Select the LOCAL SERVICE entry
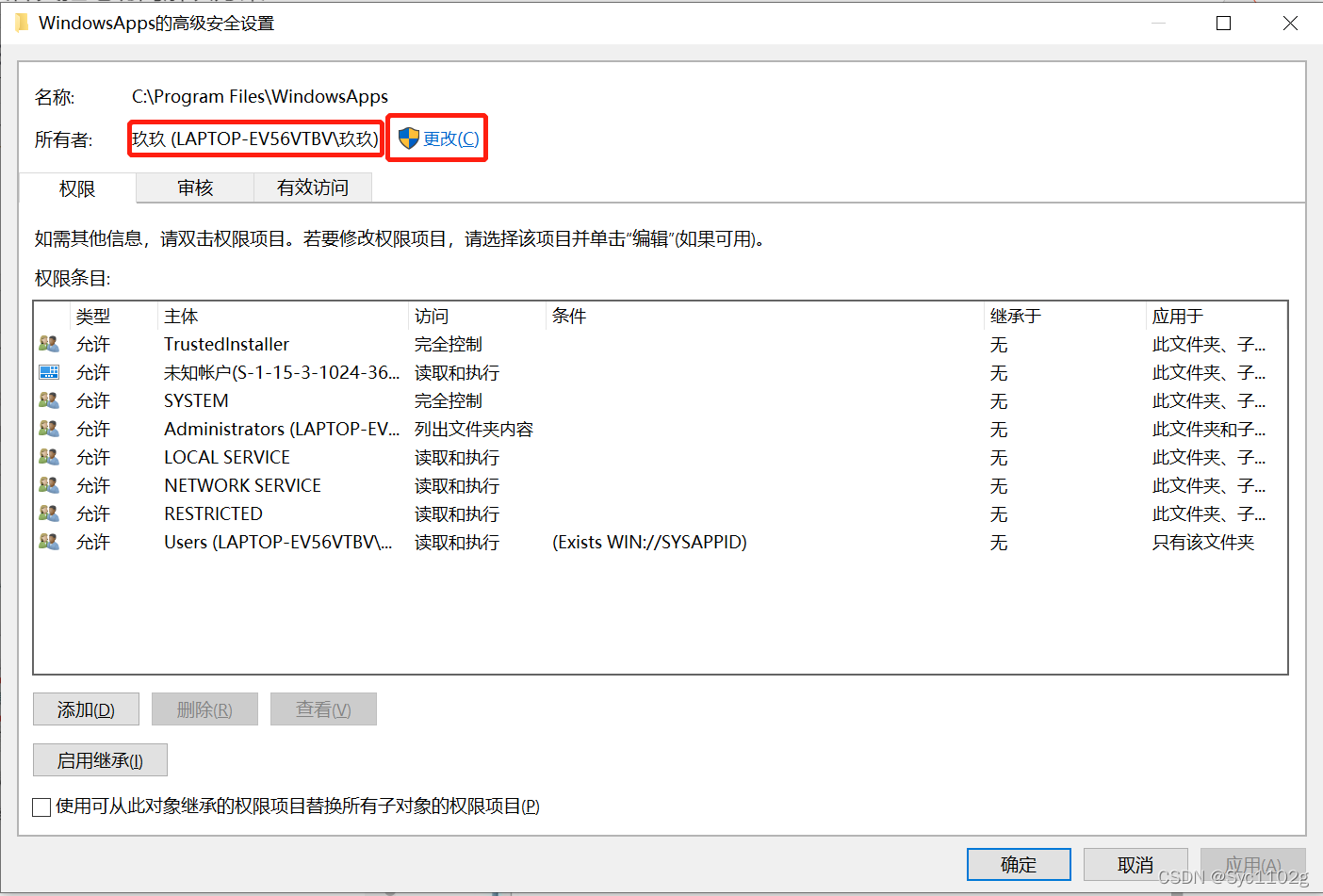The height and width of the screenshot is (896, 1323). [227, 457]
